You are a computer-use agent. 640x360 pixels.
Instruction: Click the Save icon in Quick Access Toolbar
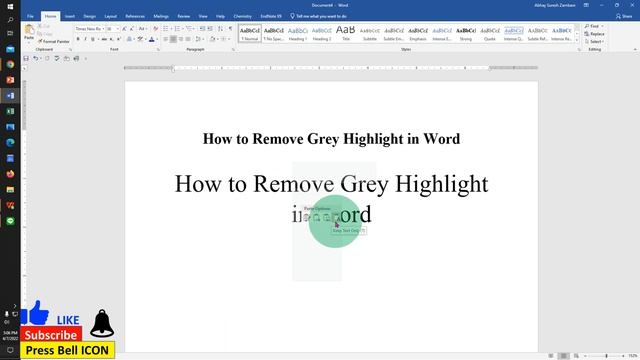pyautogui.click(x=26, y=59)
